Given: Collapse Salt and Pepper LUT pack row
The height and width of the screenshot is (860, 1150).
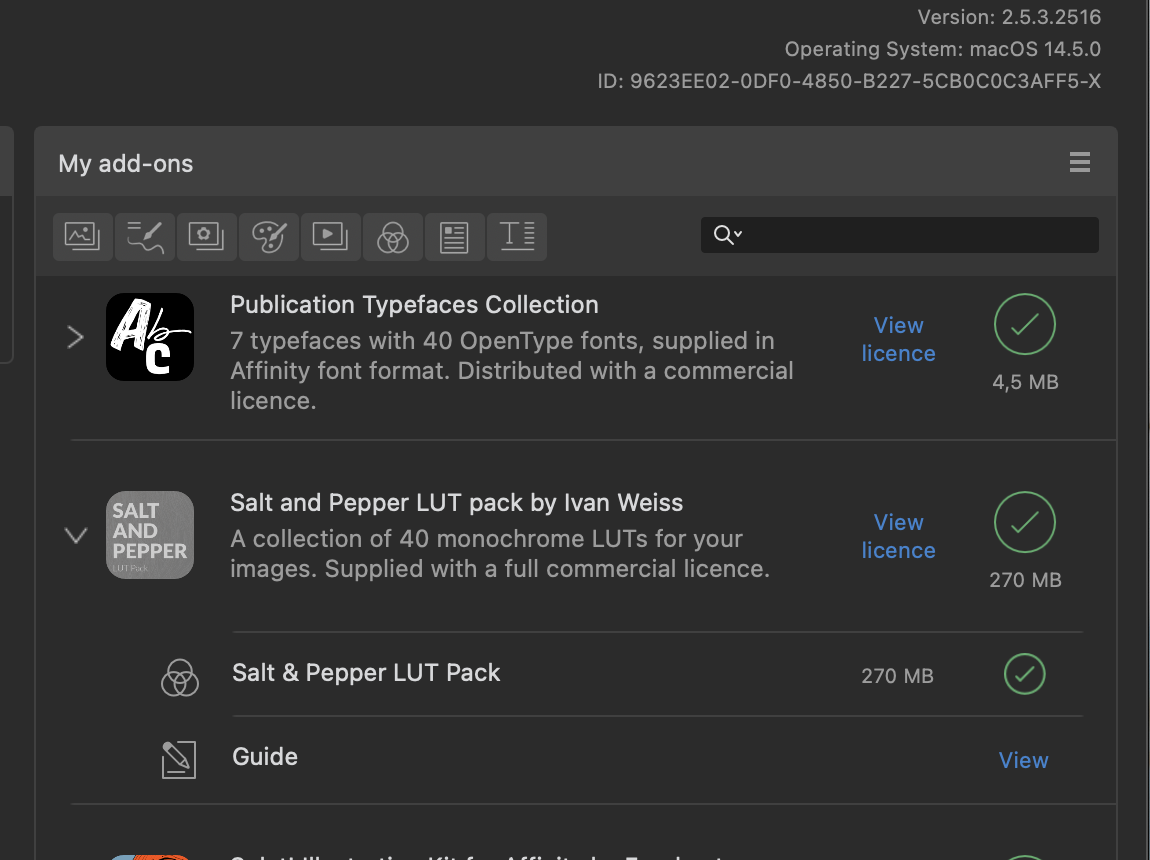Looking at the screenshot, I should point(76,535).
